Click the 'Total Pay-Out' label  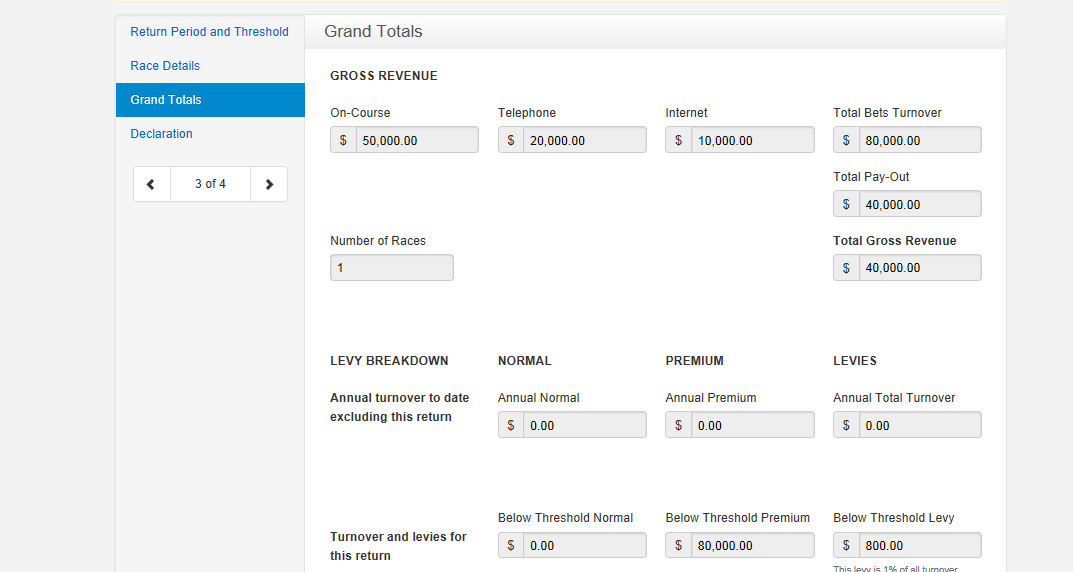871,177
